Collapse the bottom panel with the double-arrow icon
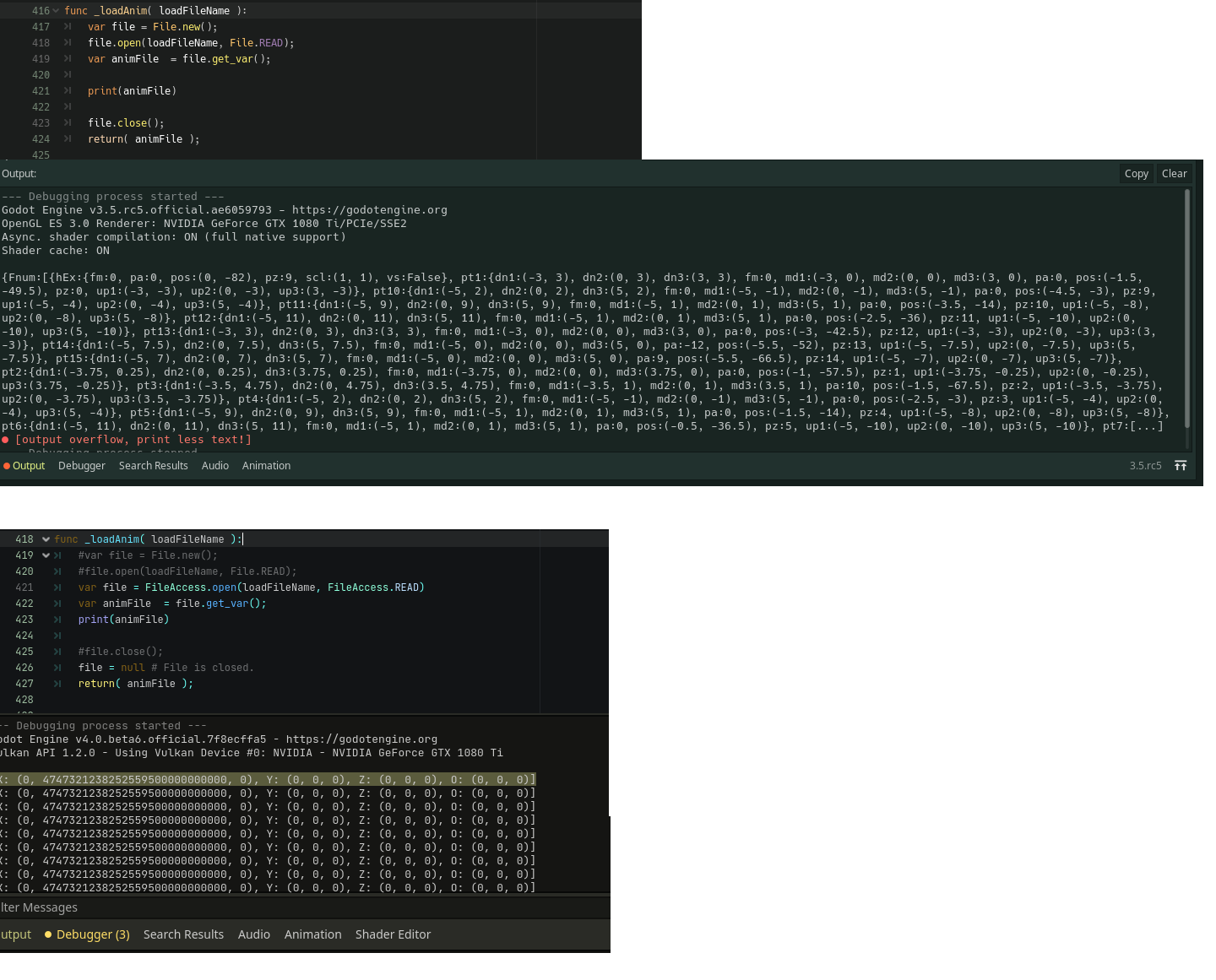 pos(1180,465)
